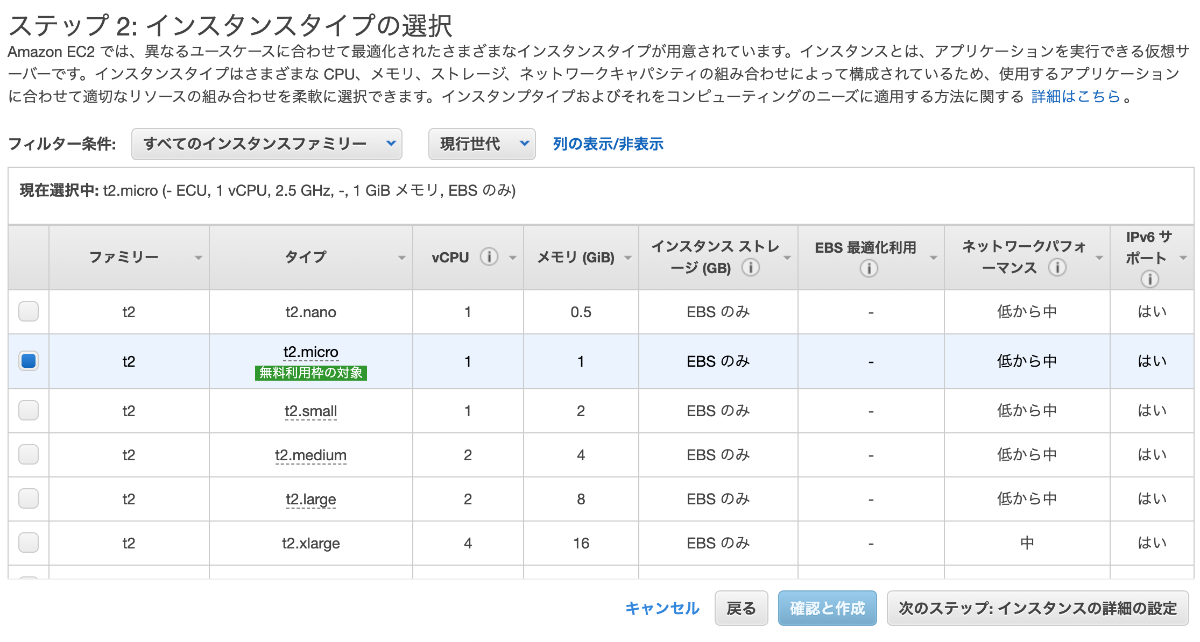Screen dimensions: 1200x642
Task: Click the 確認と作成 button
Action: tap(828, 608)
